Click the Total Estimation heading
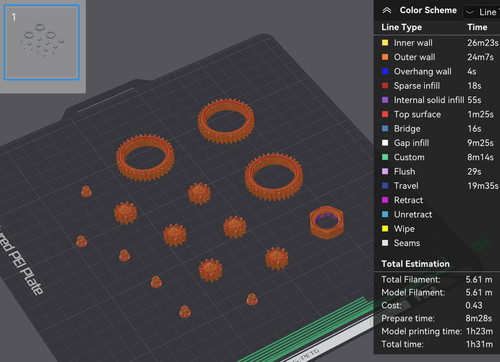 tap(415, 264)
